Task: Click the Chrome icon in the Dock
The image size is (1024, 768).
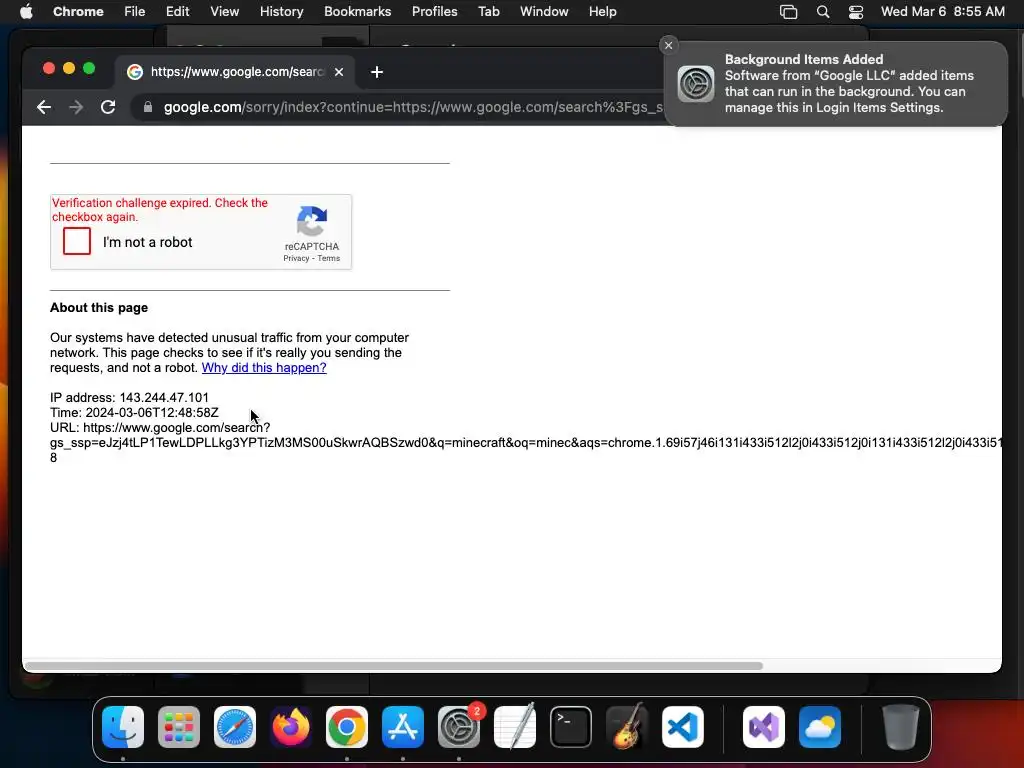Action: click(x=347, y=727)
